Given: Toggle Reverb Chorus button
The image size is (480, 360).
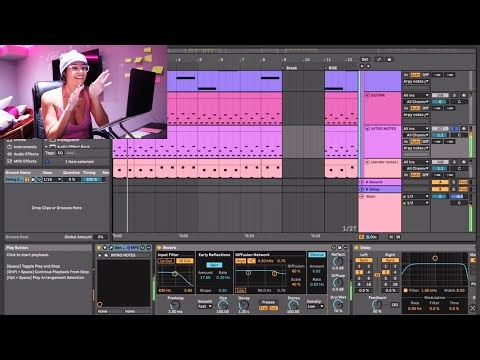Looking at the screenshot, I should tap(317, 255).
